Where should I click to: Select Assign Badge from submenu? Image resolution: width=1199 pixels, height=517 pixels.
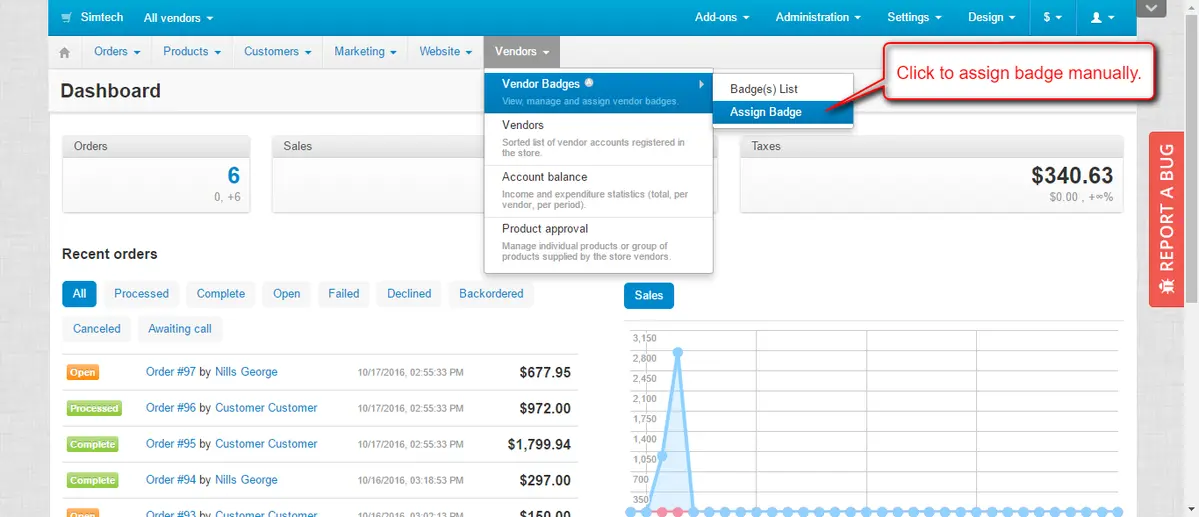765,112
